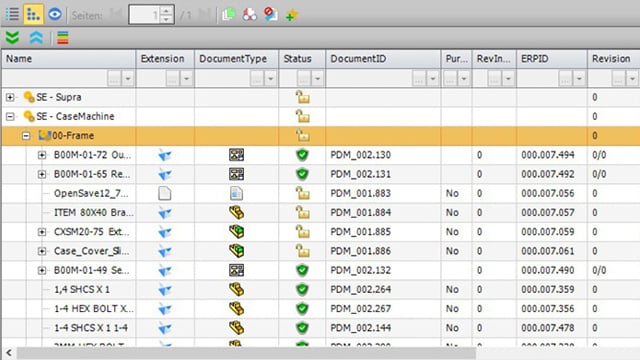Expand the CXSM20-75 row
The image size is (640, 360).
pyautogui.click(x=42, y=232)
